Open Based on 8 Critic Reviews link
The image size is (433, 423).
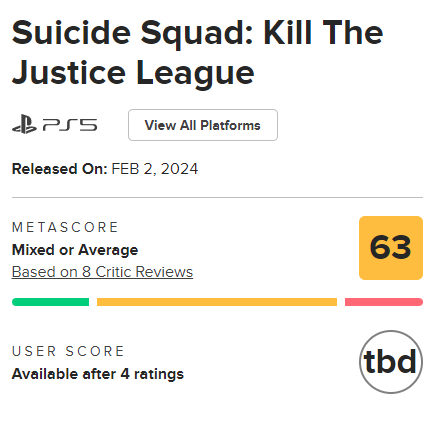pos(102,272)
